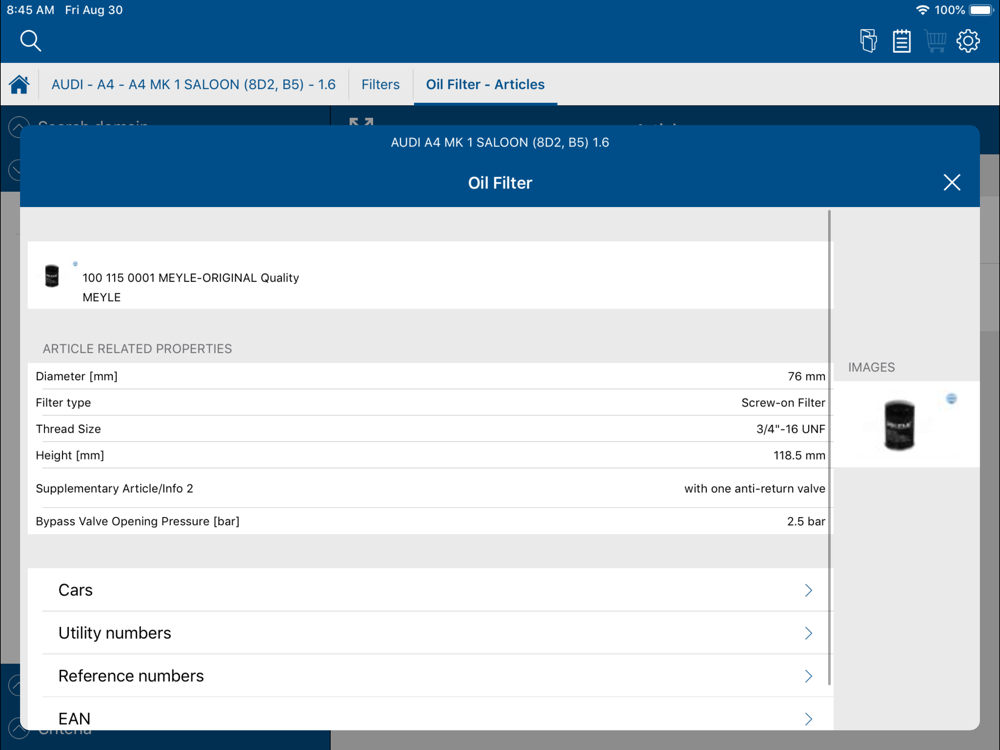Select the Supplementary Article/Info 2 label

tap(114, 489)
